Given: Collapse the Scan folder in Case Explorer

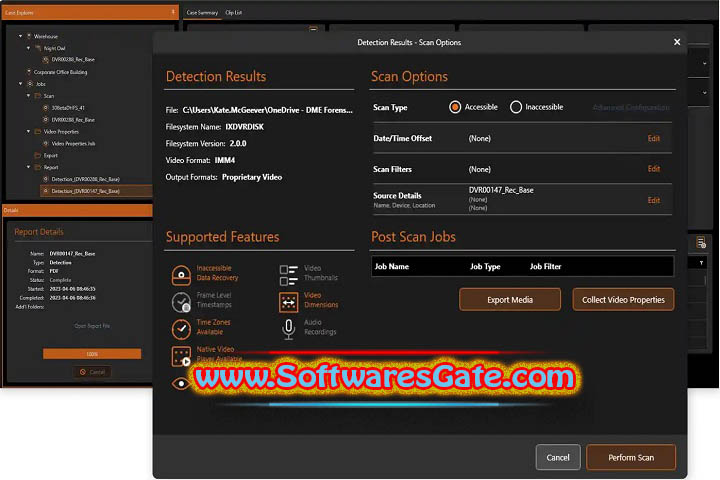Looking at the screenshot, I should tap(28, 96).
